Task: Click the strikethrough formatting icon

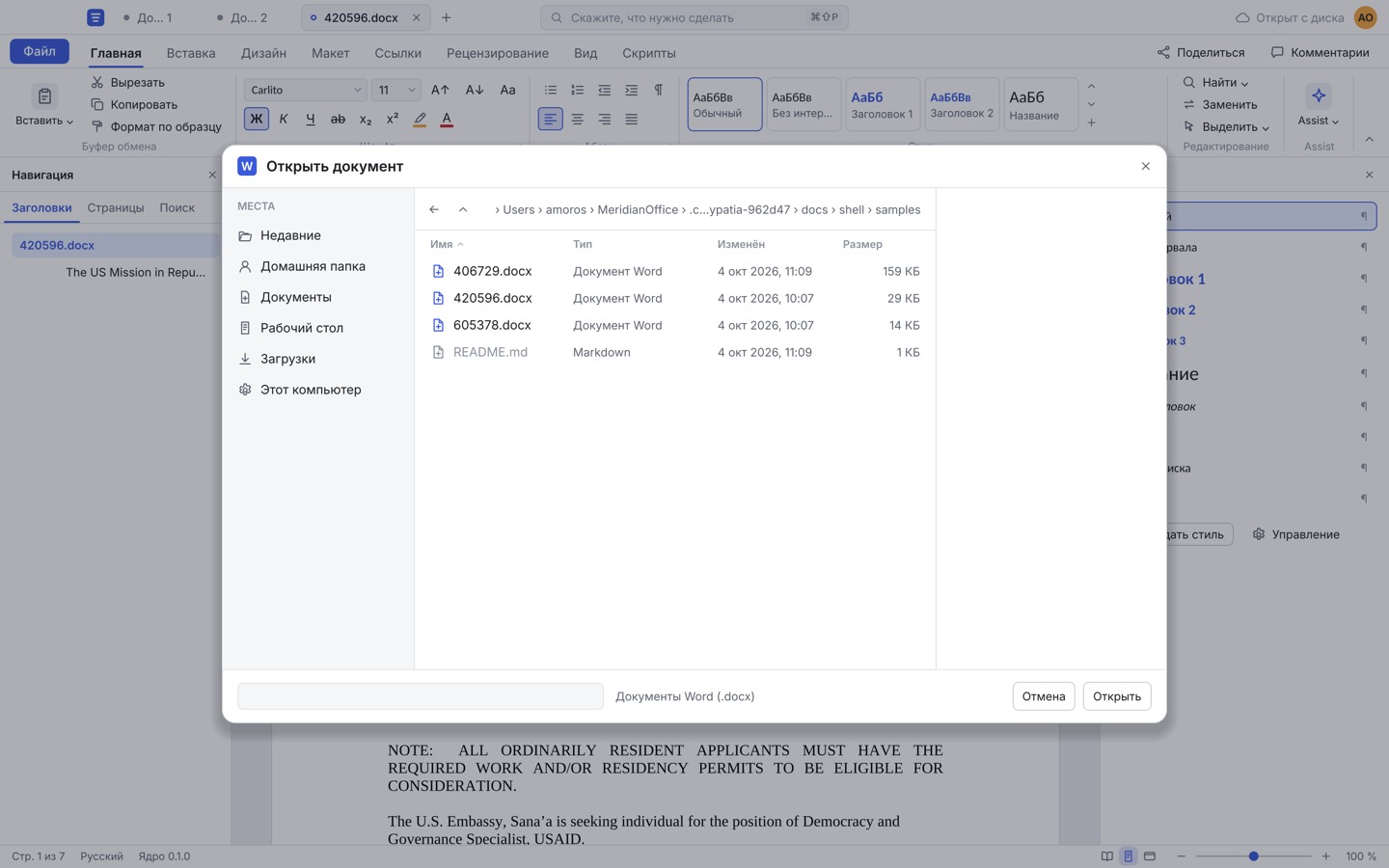Action: click(x=338, y=120)
